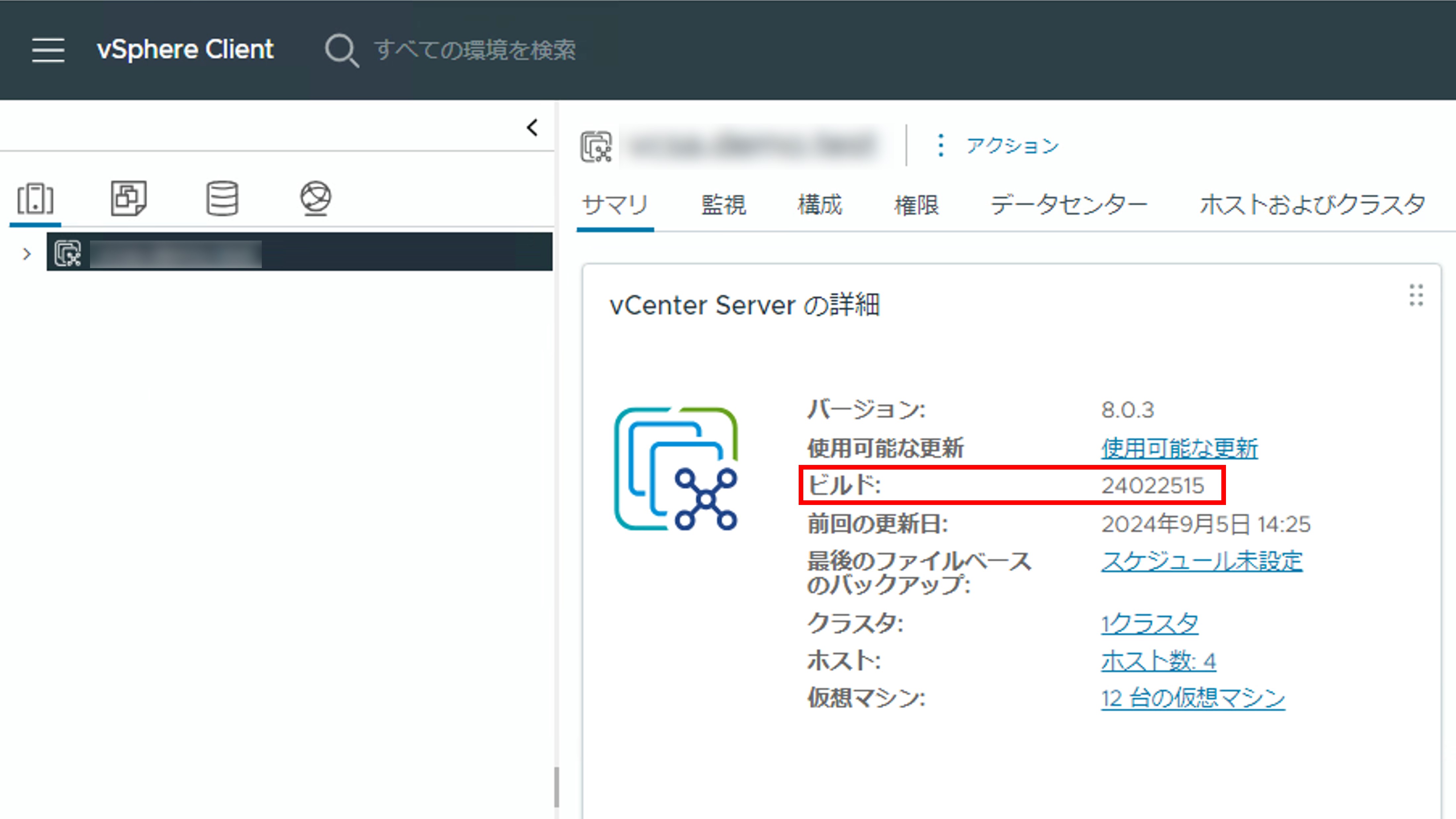Switch to the 構成 tab

click(820, 205)
